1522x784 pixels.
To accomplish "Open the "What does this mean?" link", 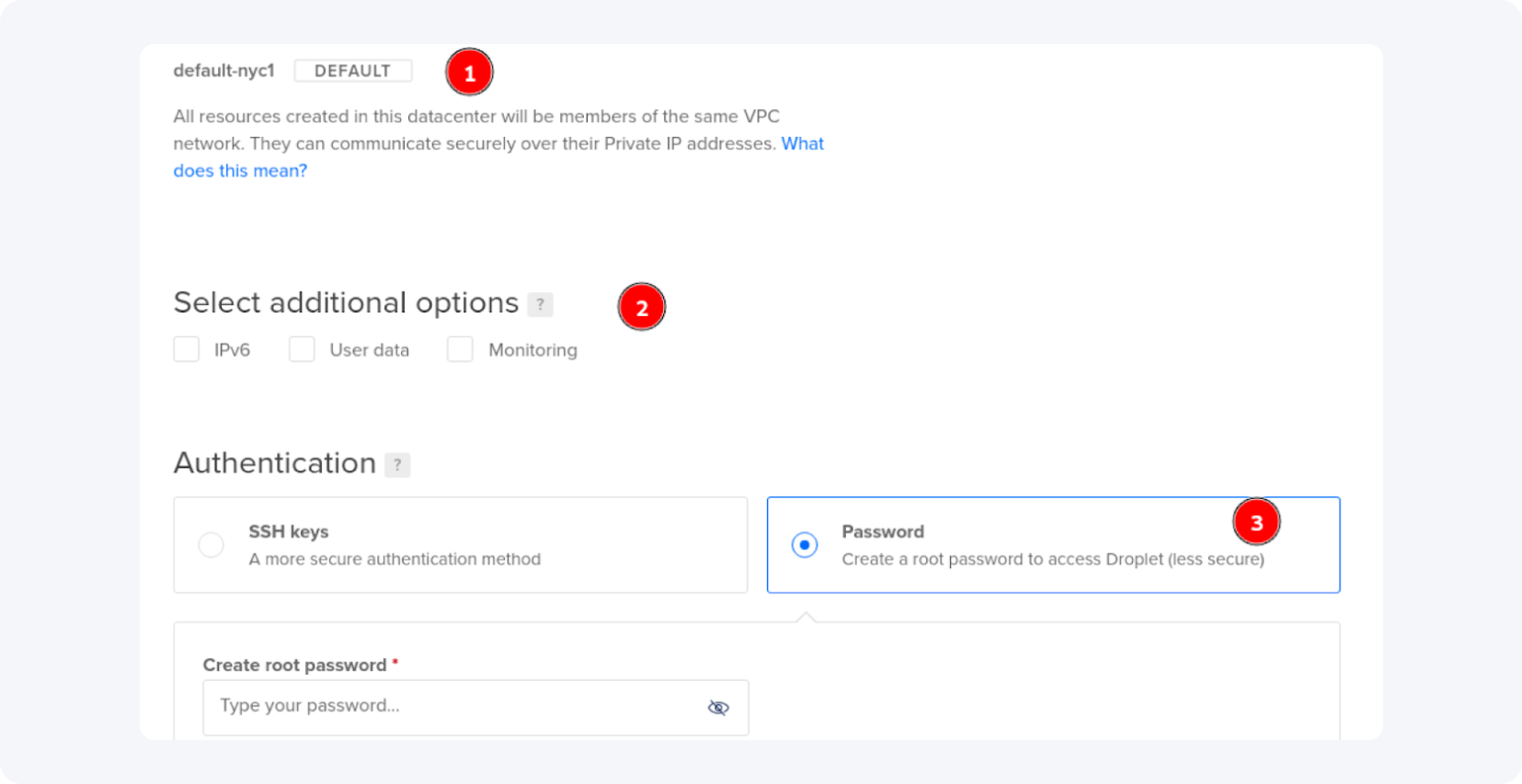I will pos(240,171).
